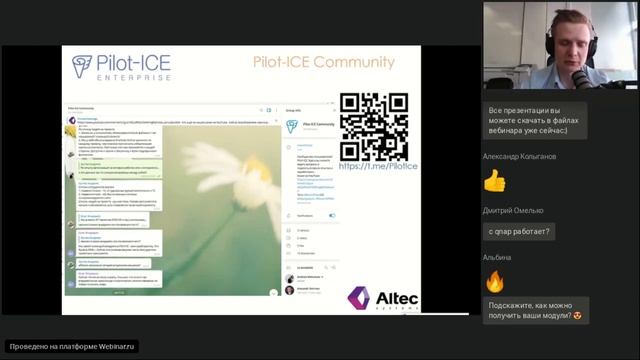Click the QR code on the slide
640x360 pixels.
click(374, 127)
